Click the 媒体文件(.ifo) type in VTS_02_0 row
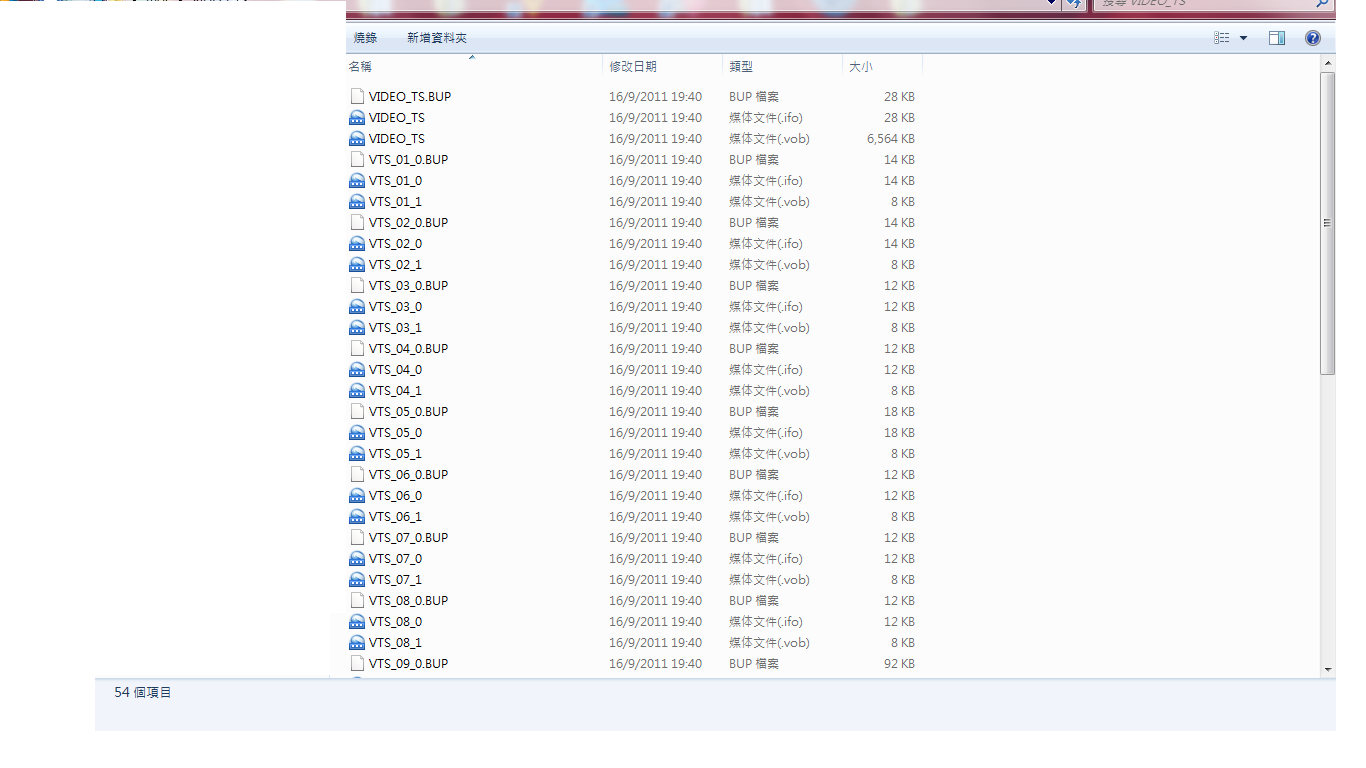This screenshot has height=768, width=1366. click(x=766, y=244)
